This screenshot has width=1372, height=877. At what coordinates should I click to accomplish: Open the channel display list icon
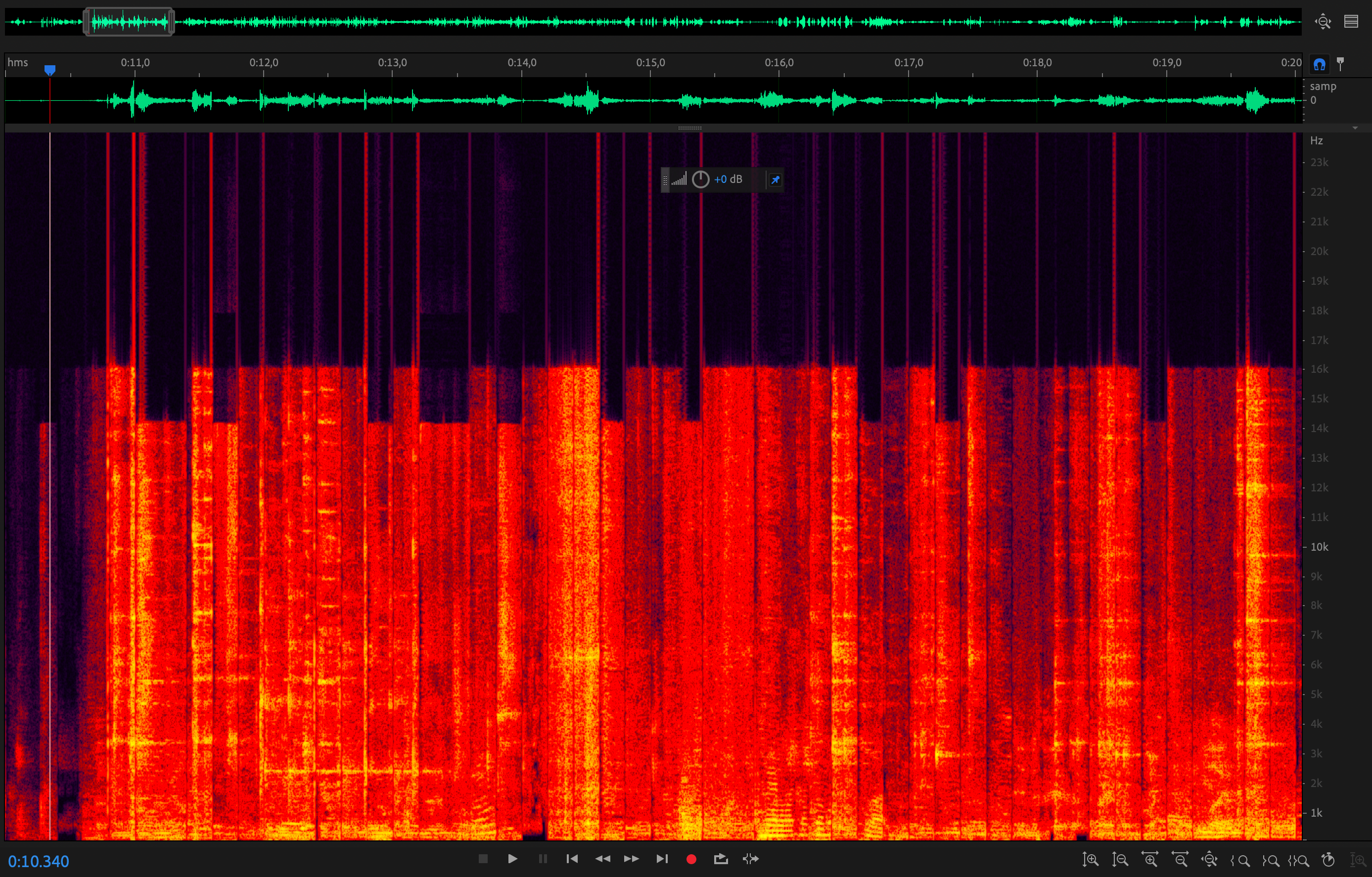click(1351, 22)
